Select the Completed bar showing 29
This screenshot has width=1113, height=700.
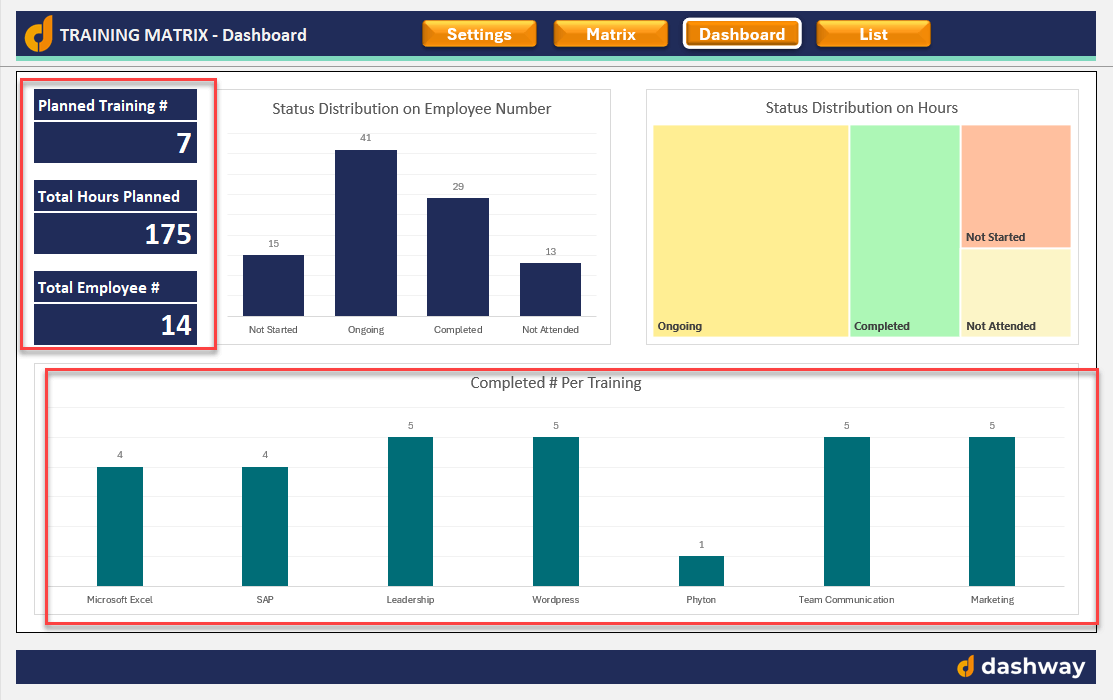click(458, 257)
